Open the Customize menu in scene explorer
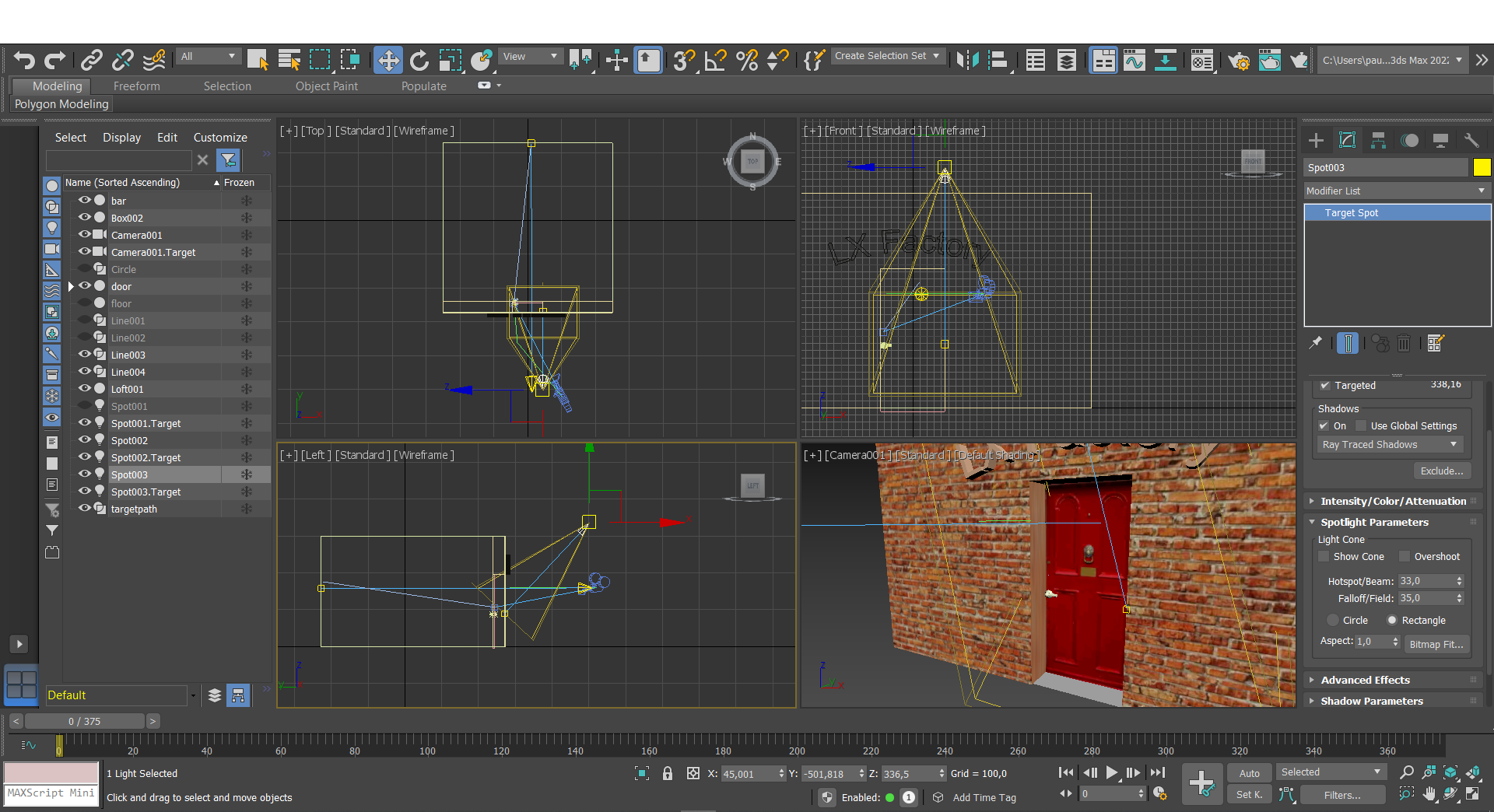The image size is (1494, 812). (x=220, y=138)
